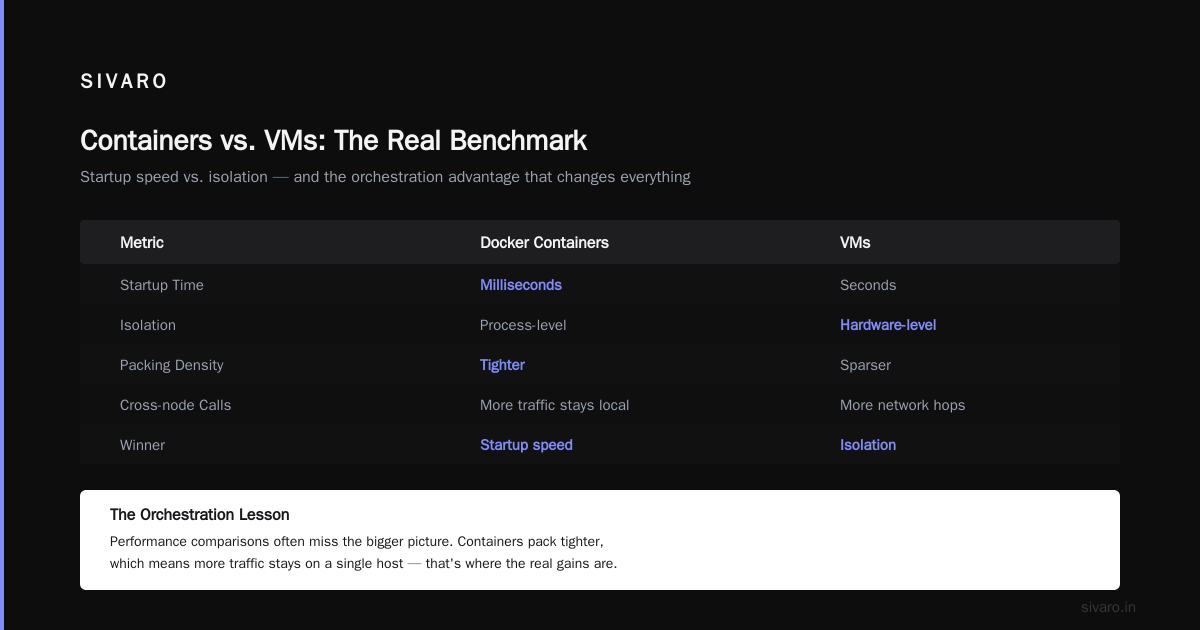Click the 'More network hops' cell
This screenshot has width=1200, height=630.
coord(902,405)
